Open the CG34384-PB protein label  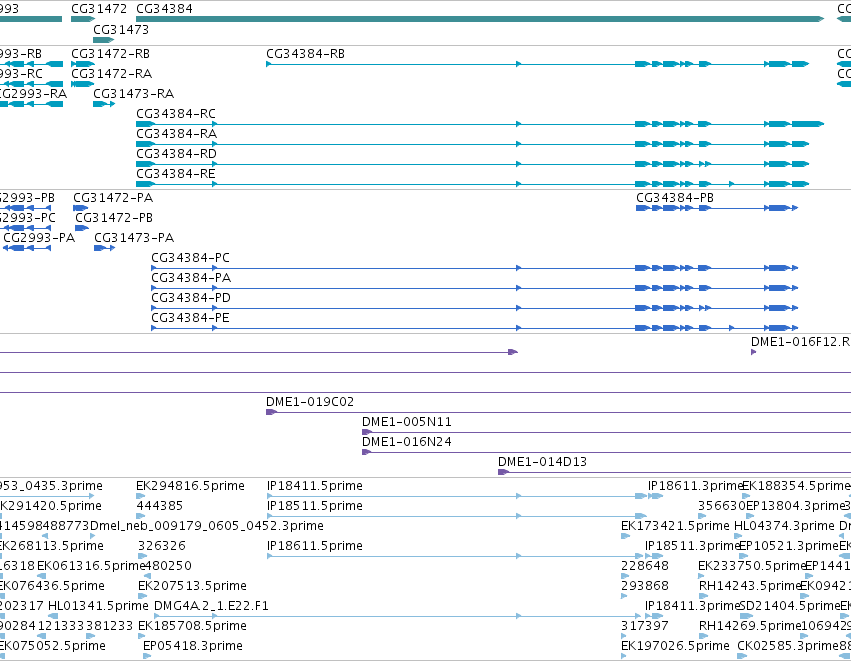coord(675,198)
